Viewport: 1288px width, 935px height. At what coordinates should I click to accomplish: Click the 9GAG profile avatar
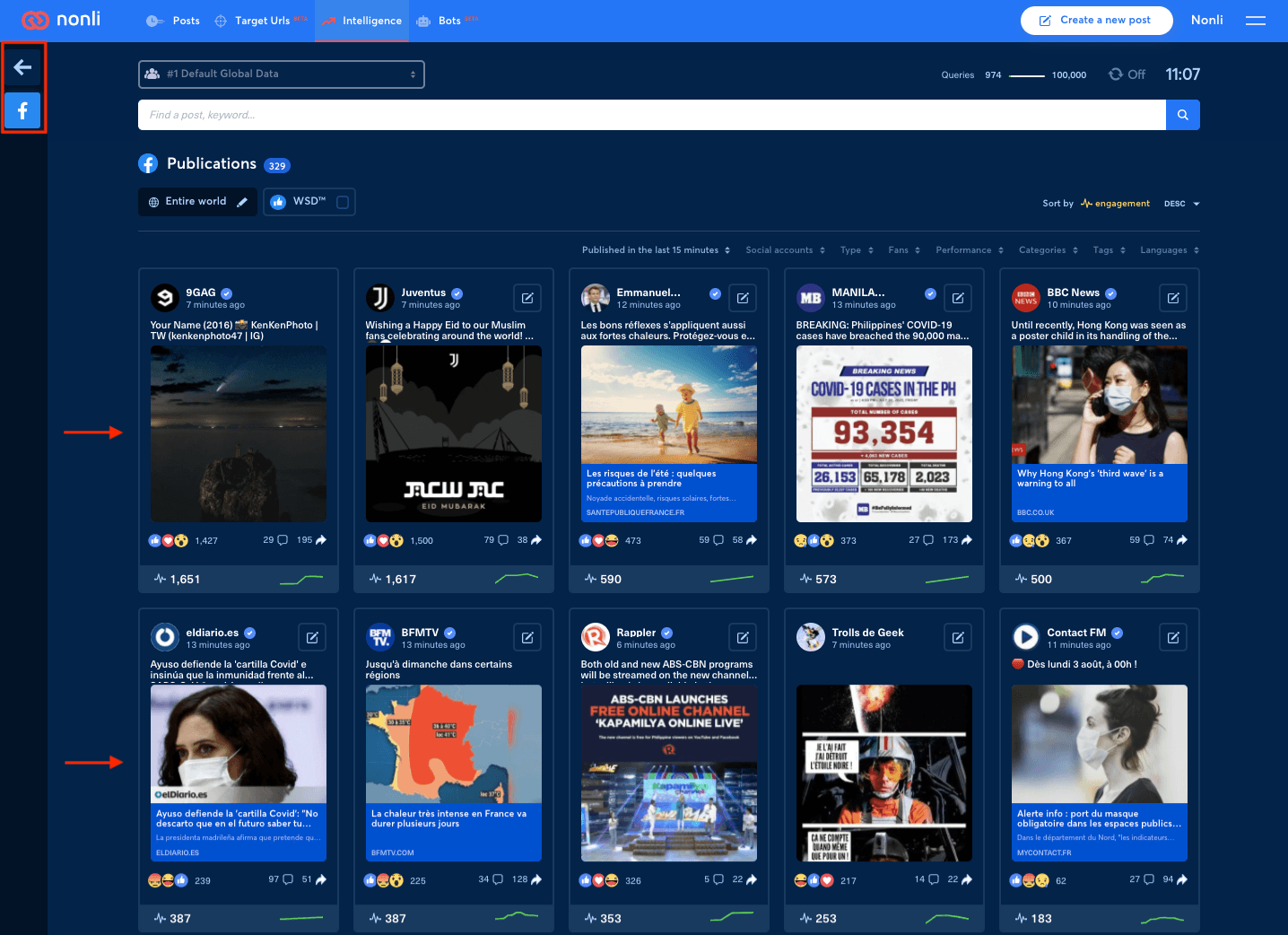[165, 297]
